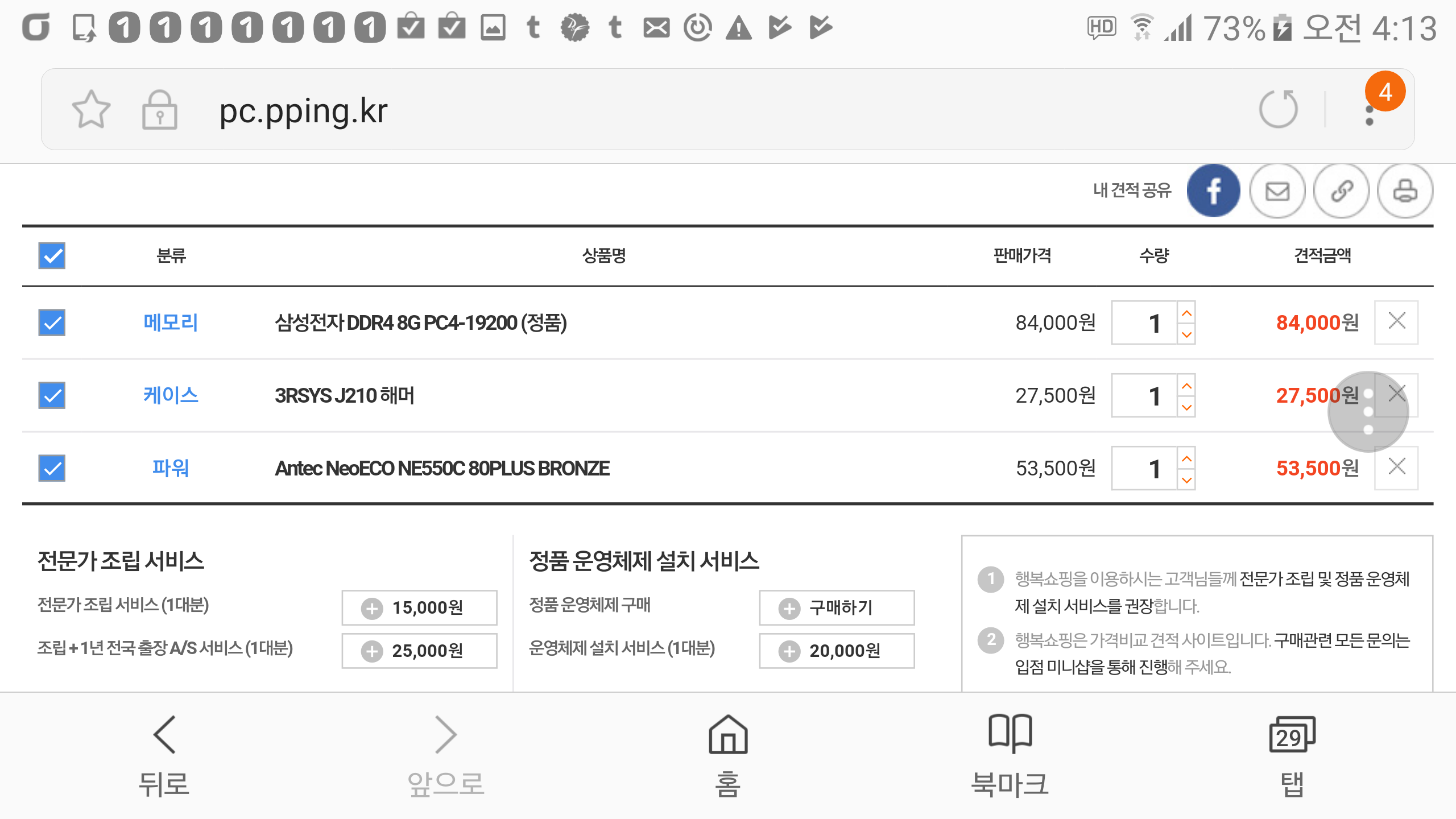Open the 탭 tabs view showing 29
Viewport: 1456px width, 819px height.
coord(1292,756)
